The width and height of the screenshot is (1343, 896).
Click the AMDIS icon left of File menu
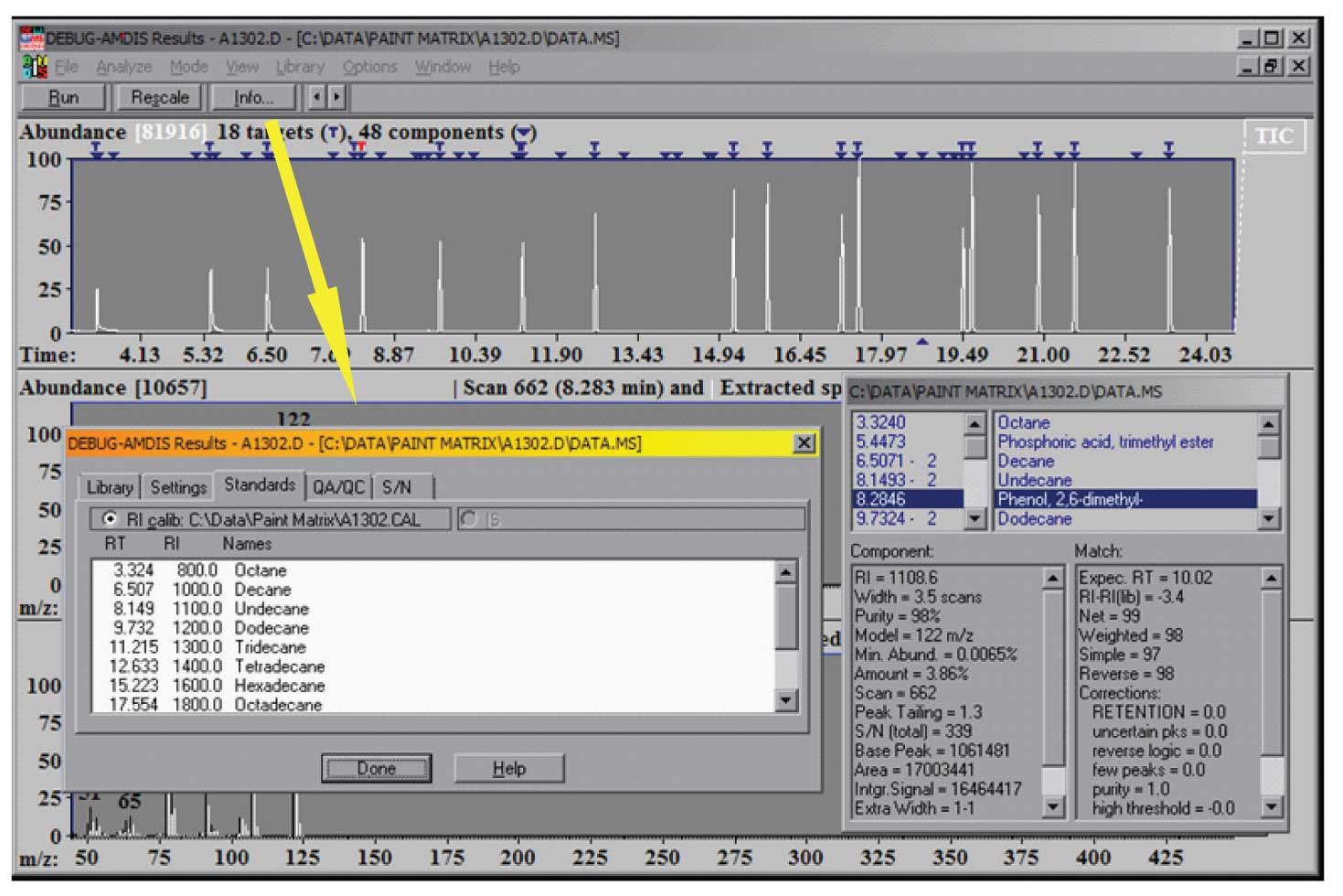click(34, 67)
